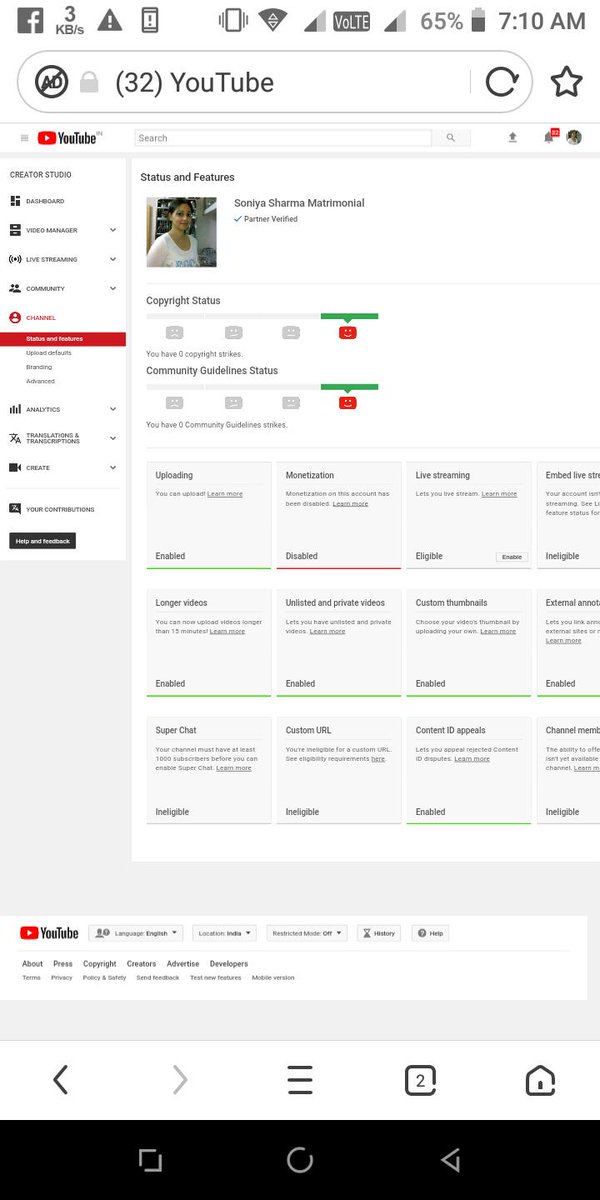Open the eligibility requirements here link
The width and height of the screenshot is (600, 1200).
click(x=378, y=759)
